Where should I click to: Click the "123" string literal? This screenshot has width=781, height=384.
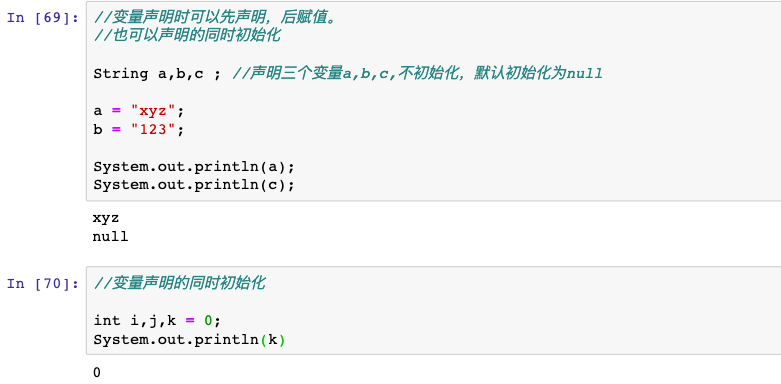point(153,129)
